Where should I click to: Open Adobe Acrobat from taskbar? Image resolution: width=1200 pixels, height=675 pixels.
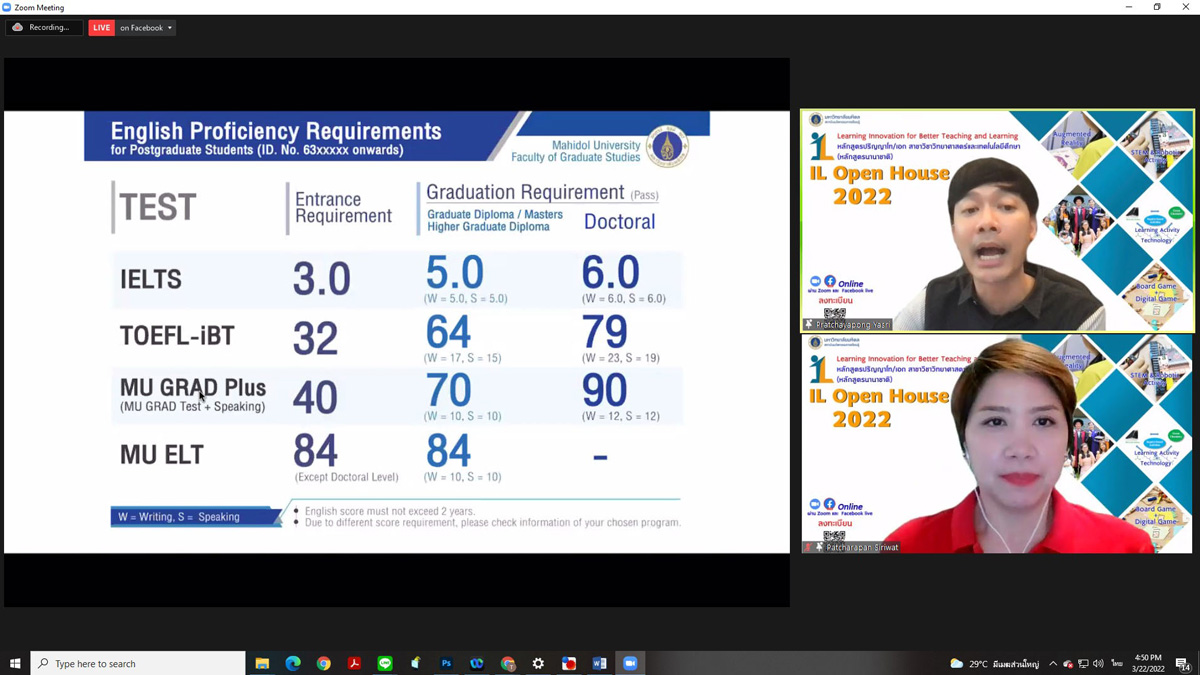354,664
